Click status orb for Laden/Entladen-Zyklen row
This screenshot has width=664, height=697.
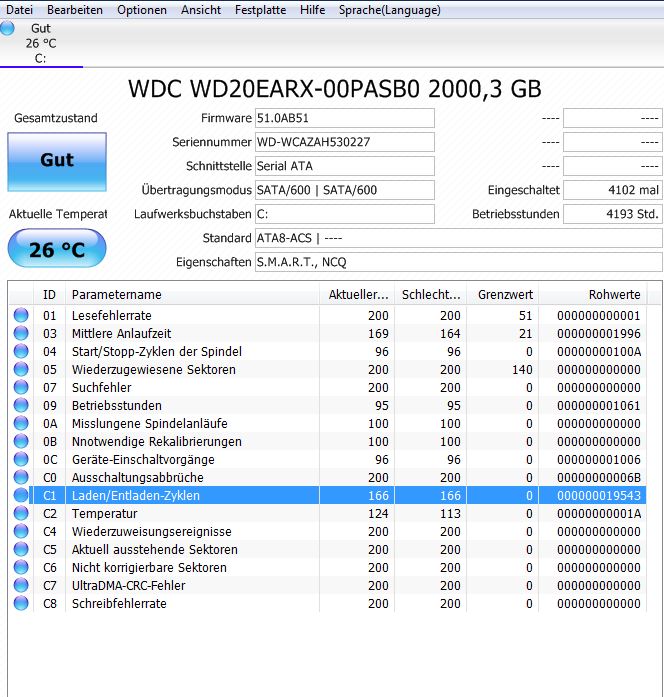(x=21, y=495)
